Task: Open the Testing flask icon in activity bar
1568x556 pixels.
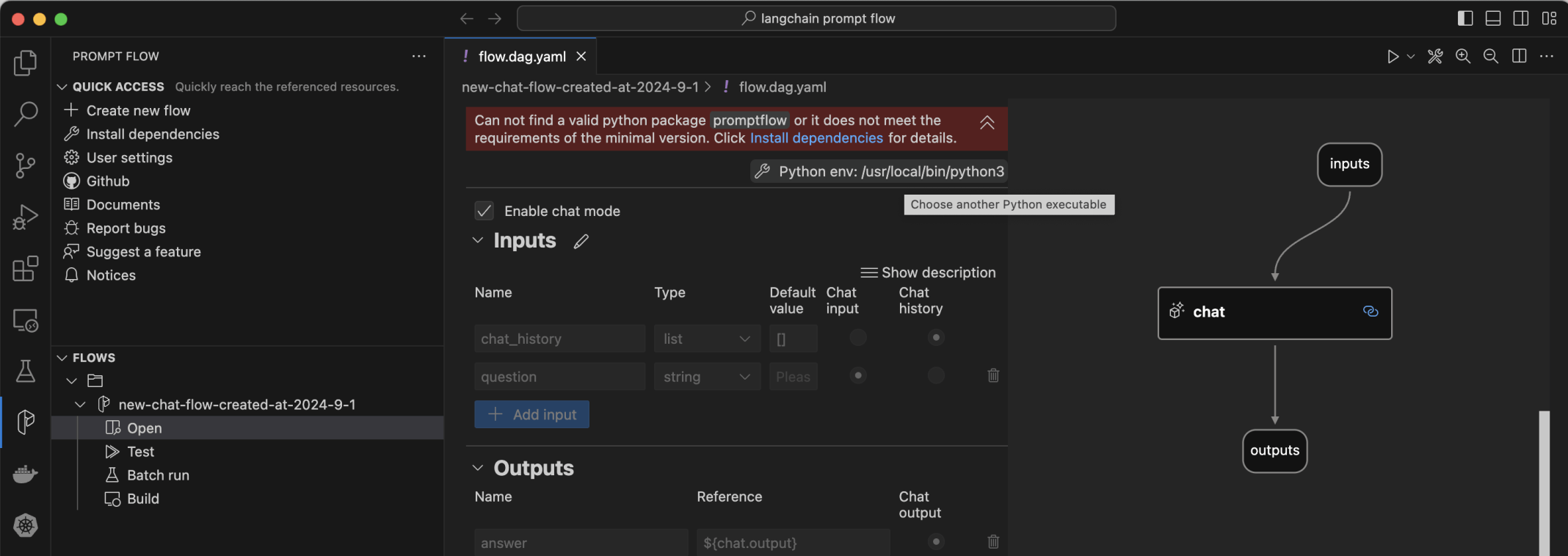Action: (26, 371)
